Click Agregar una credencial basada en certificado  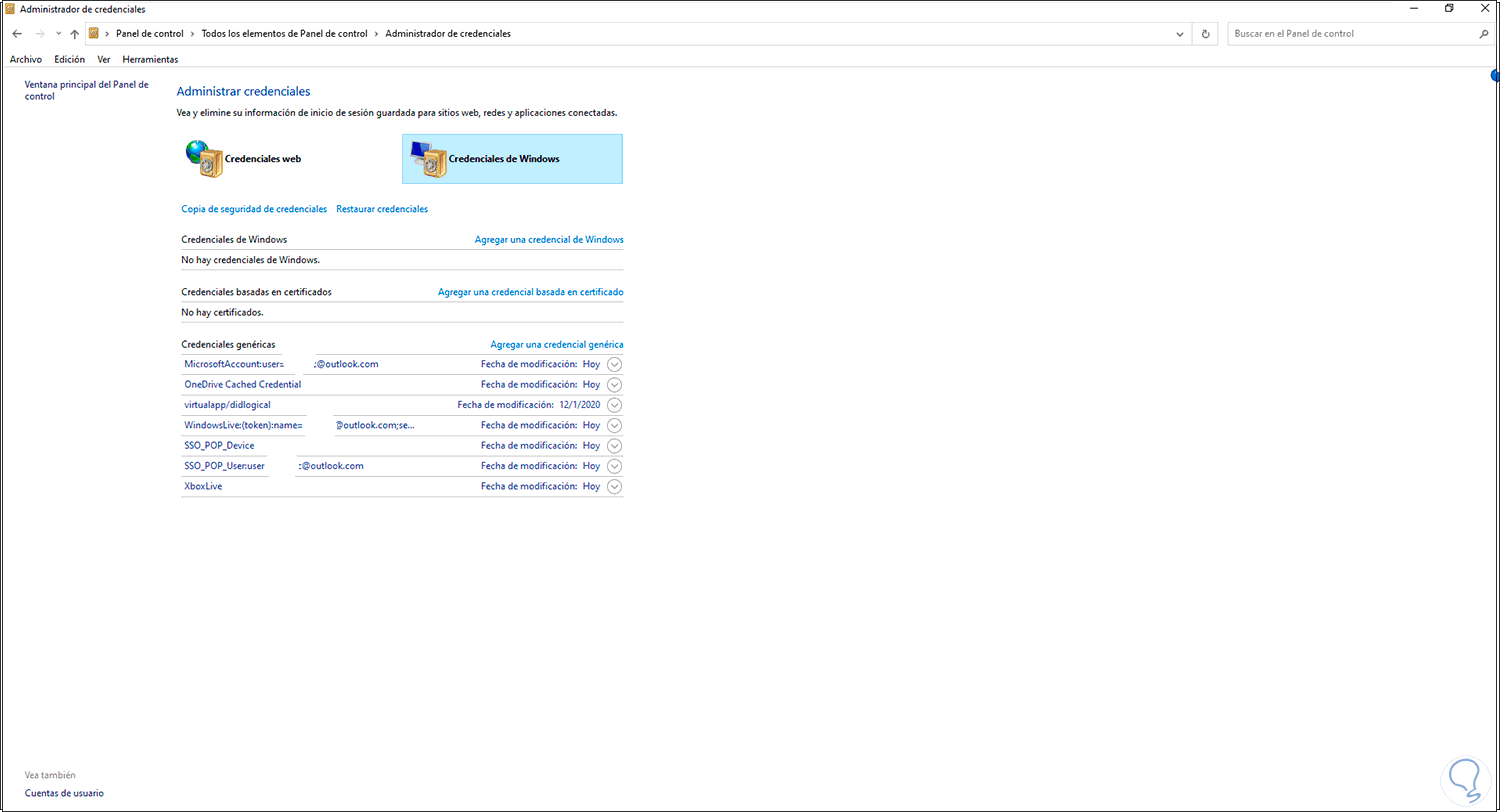(531, 292)
